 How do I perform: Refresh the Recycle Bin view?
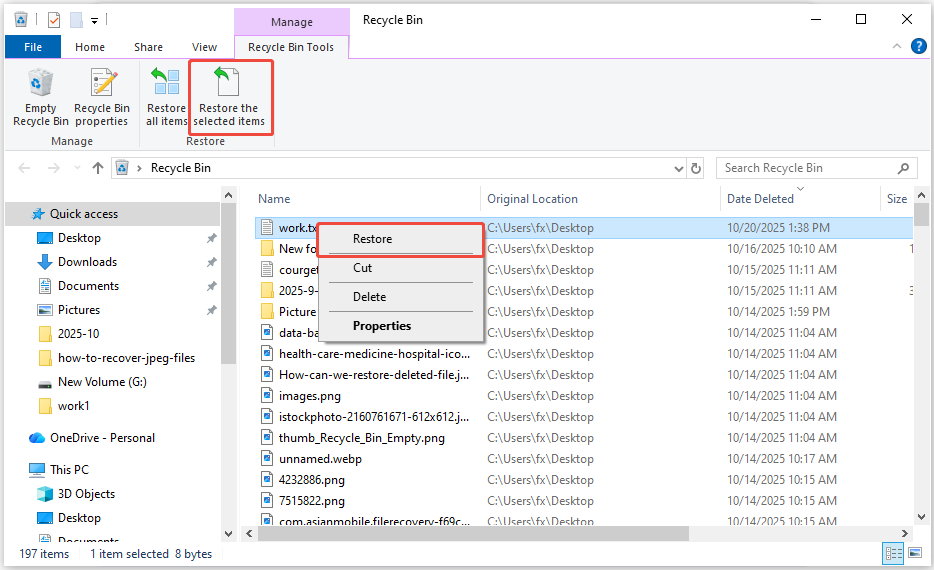696,168
